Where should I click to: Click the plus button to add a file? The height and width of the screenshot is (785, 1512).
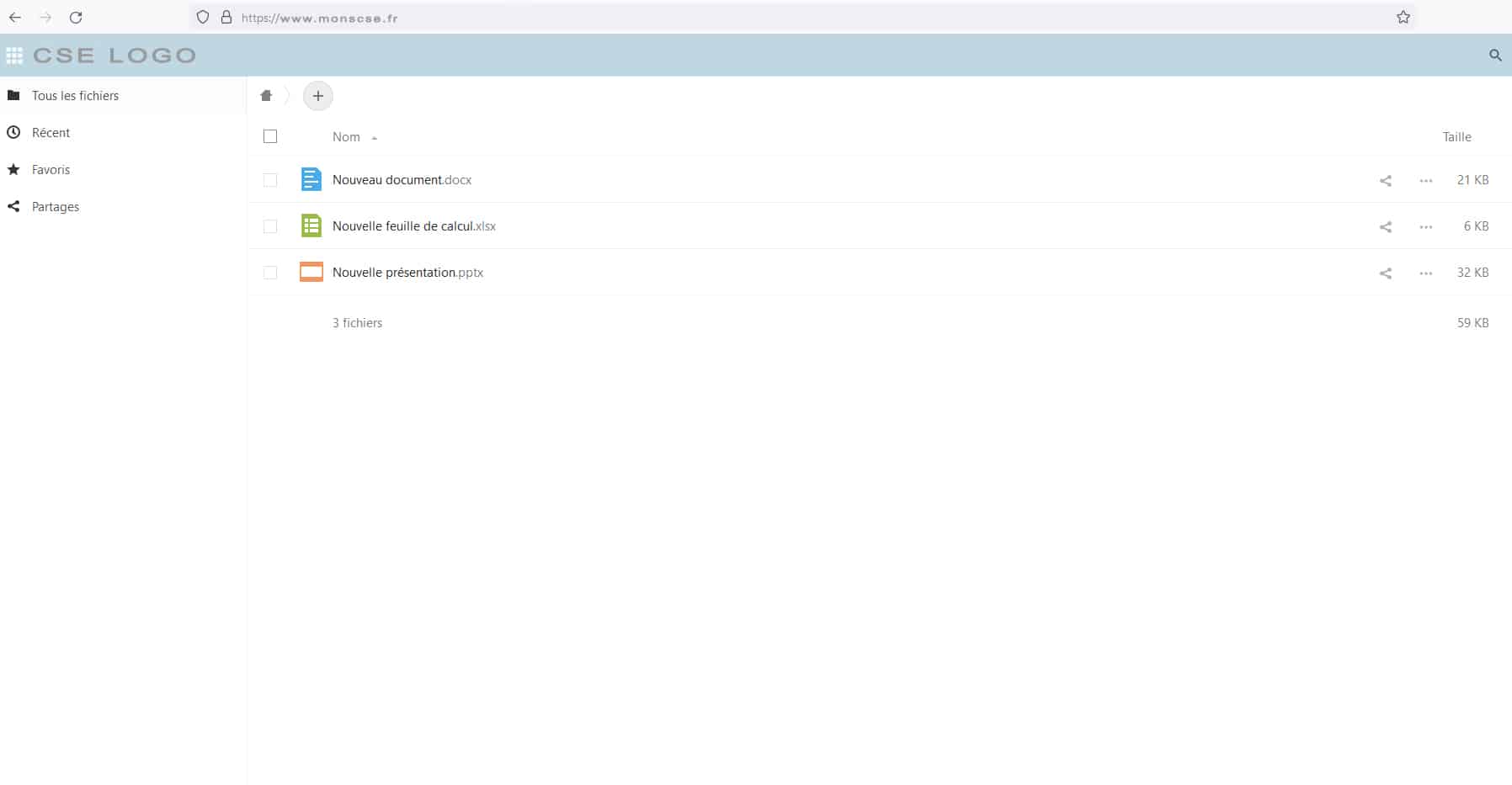[317, 96]
